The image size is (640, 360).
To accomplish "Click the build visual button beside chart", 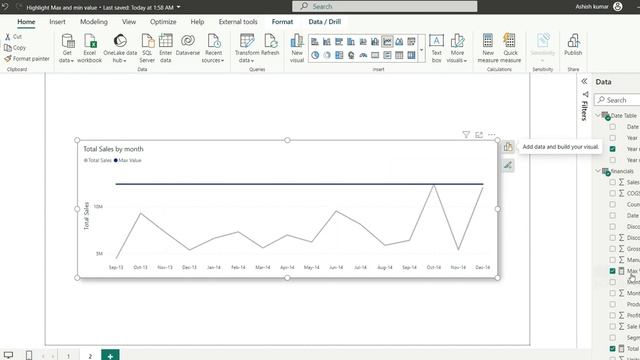I will [x=508, y=147].
